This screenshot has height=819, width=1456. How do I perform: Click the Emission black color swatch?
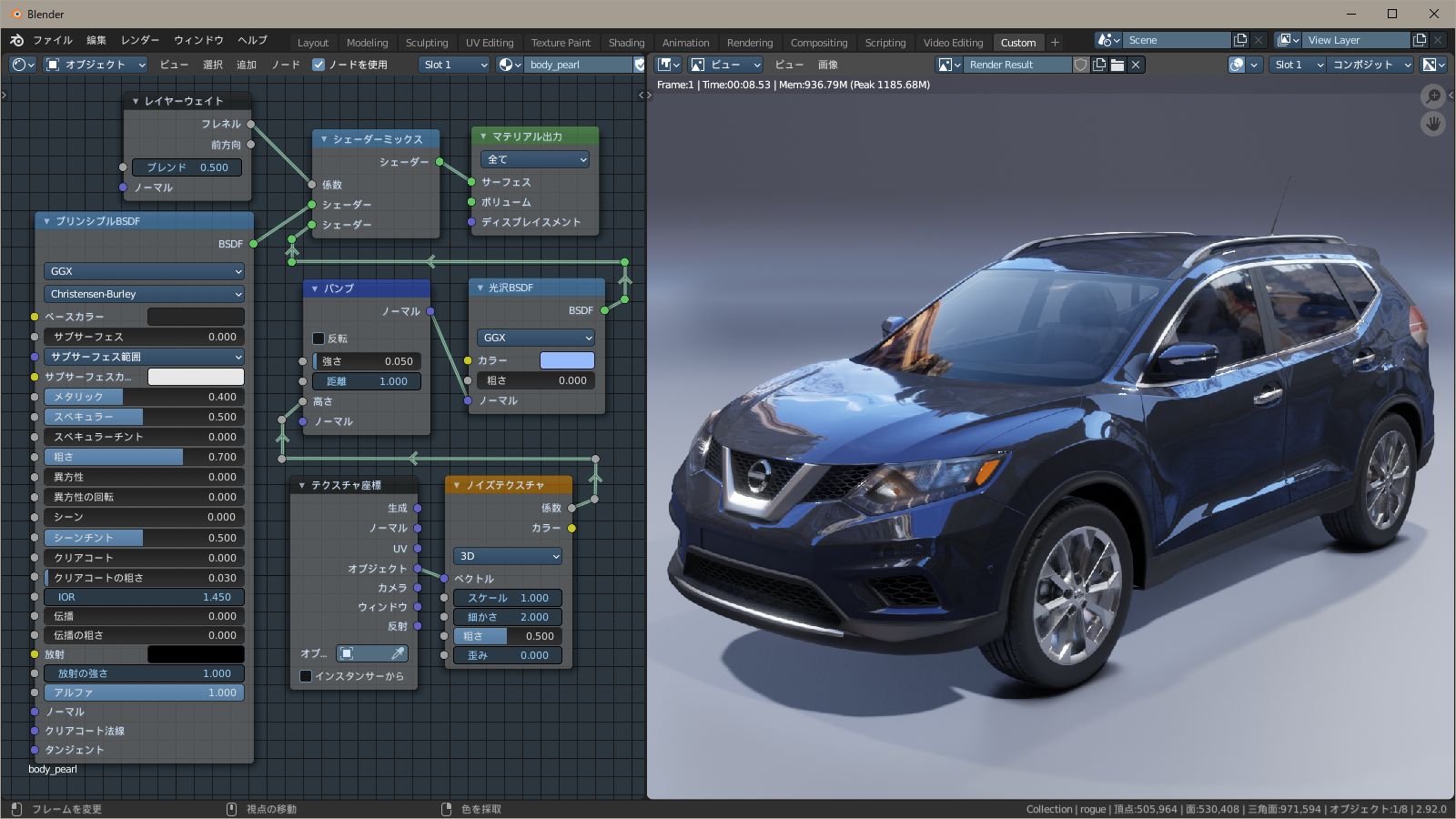pos(196,654)
